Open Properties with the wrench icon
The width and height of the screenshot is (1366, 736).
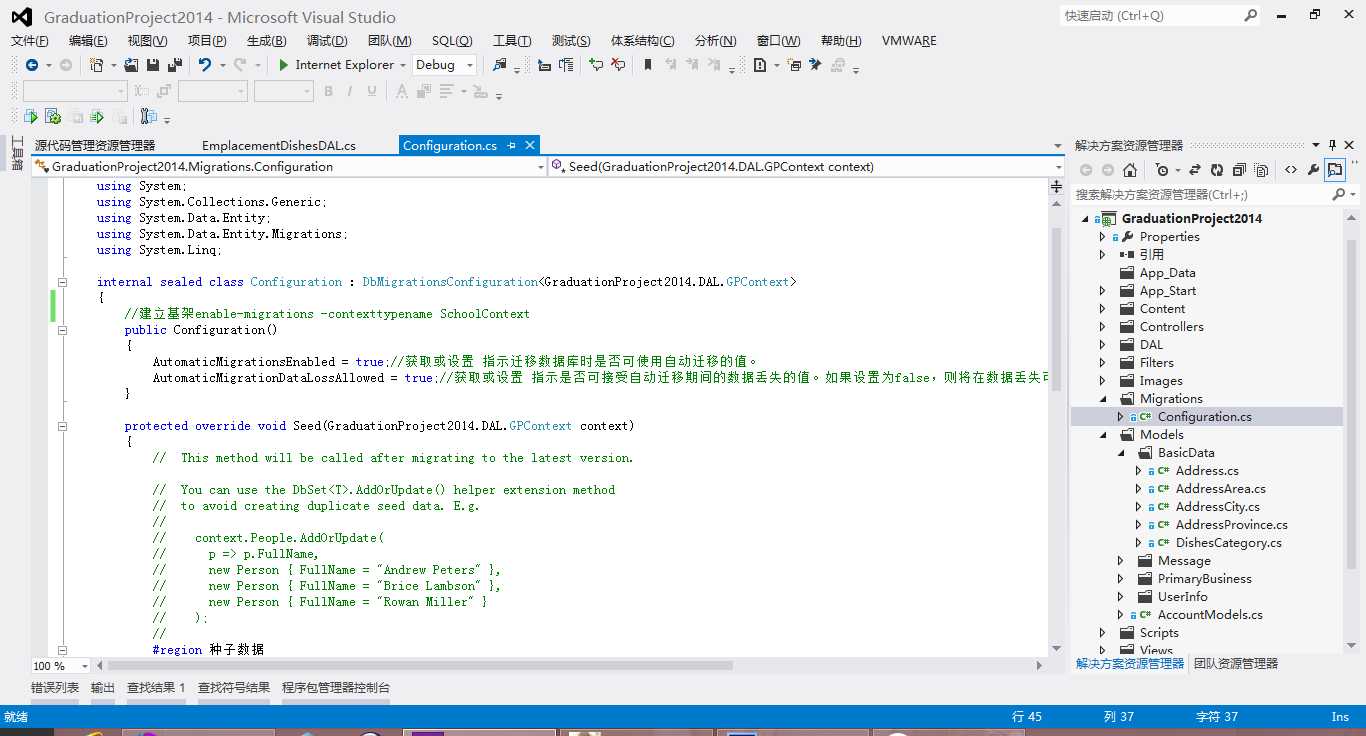(1313, 170)
